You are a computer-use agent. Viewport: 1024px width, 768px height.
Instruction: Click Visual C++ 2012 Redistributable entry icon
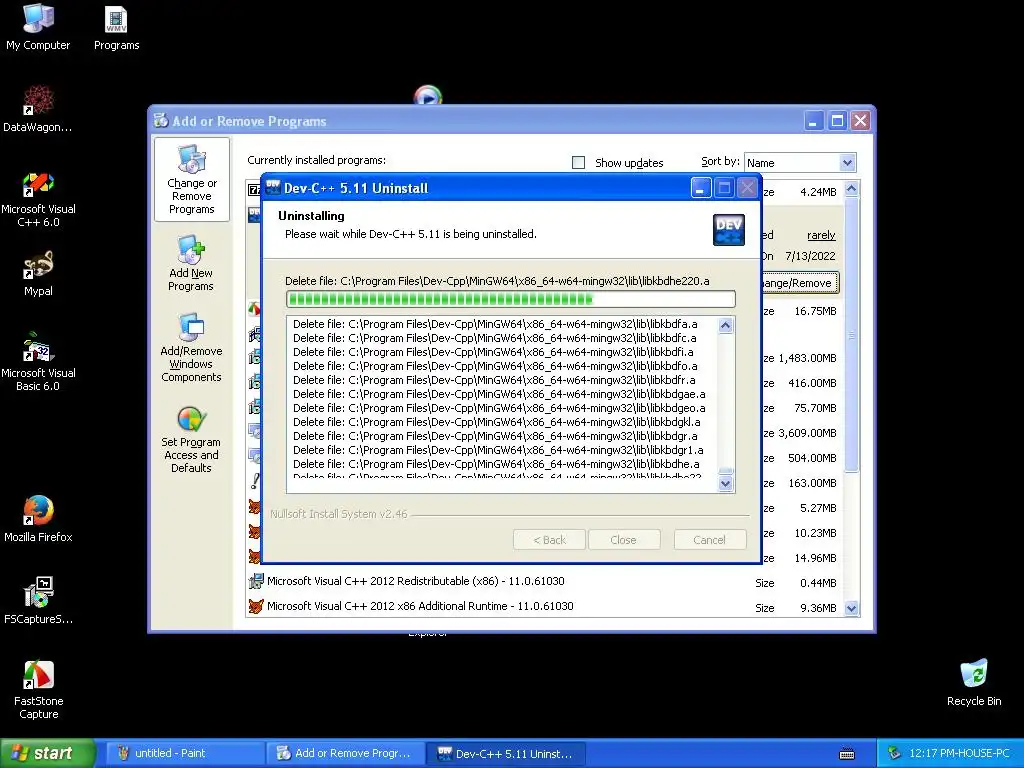255,581
